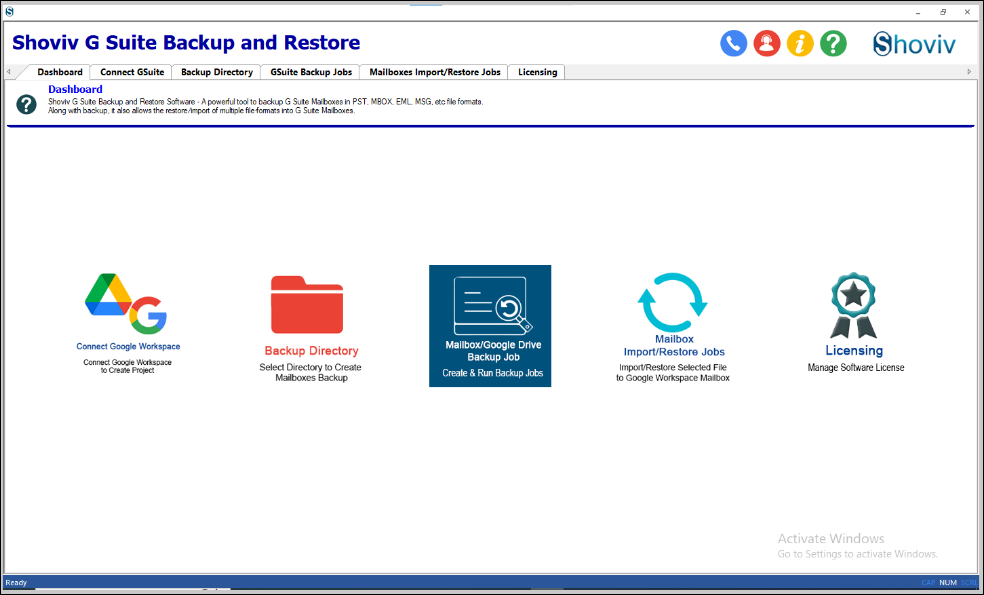
Task: Click the left tab scroll arrow
Action: pos(9,72)
